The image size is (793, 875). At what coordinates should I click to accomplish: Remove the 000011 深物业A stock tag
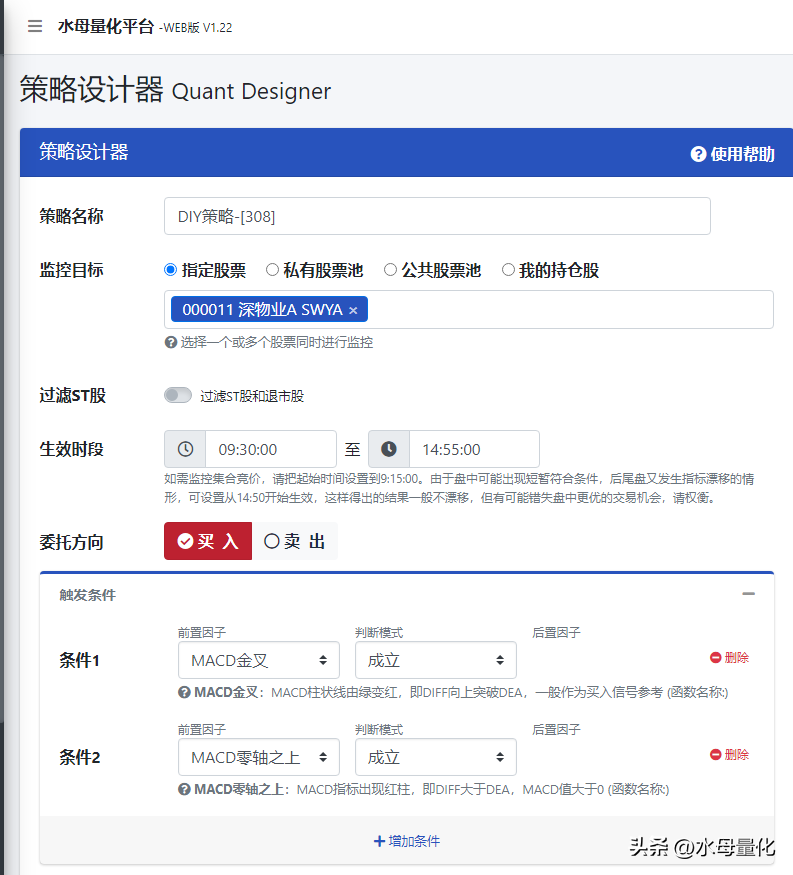coord(353,310)
